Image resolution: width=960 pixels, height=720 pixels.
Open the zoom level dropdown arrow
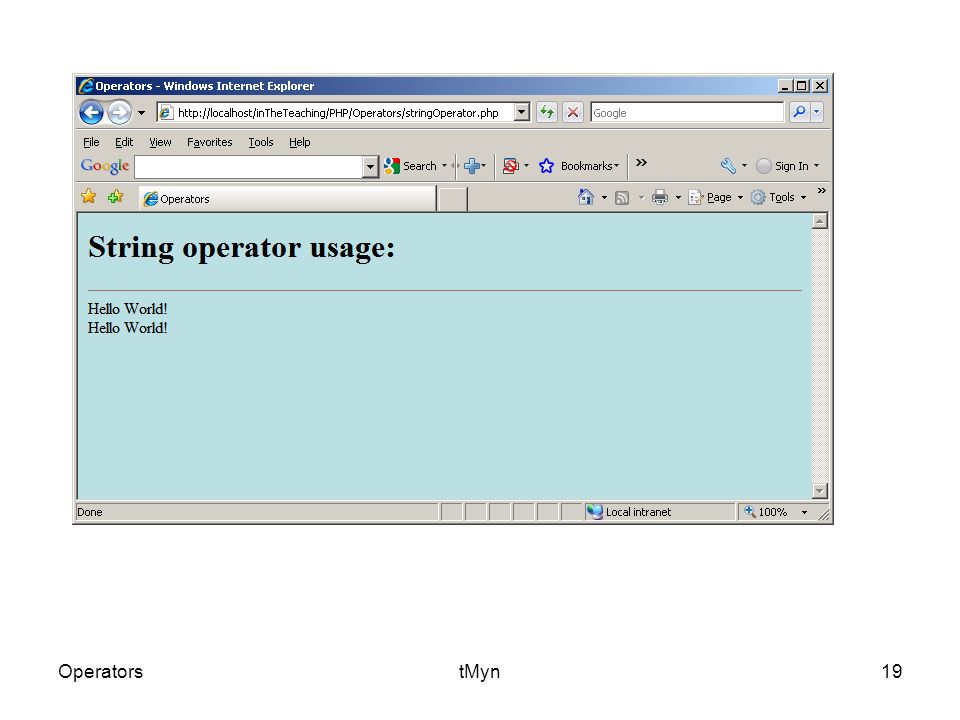804,512
